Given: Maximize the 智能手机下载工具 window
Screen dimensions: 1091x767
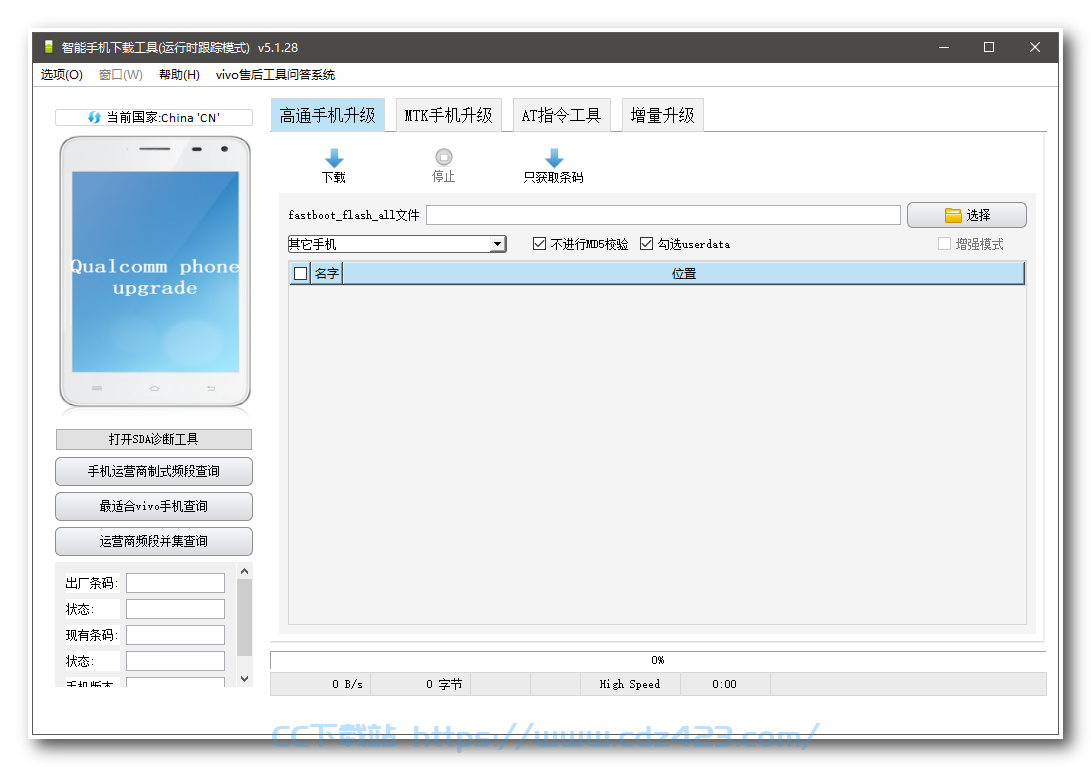Looking at the screenshot, I should [989, 47].
